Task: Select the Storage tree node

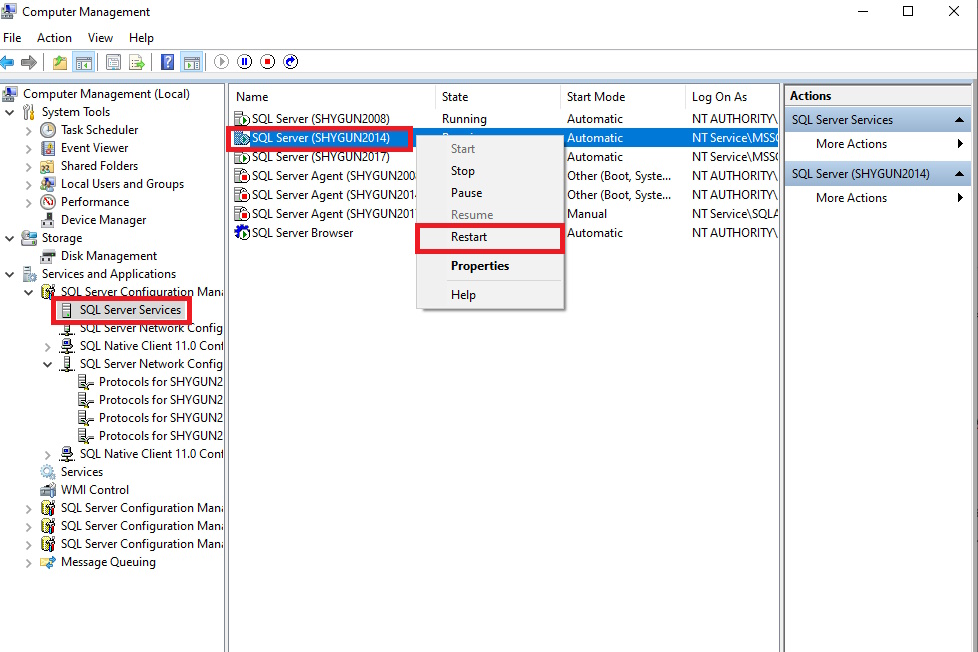Action: [x=62, y=238]
